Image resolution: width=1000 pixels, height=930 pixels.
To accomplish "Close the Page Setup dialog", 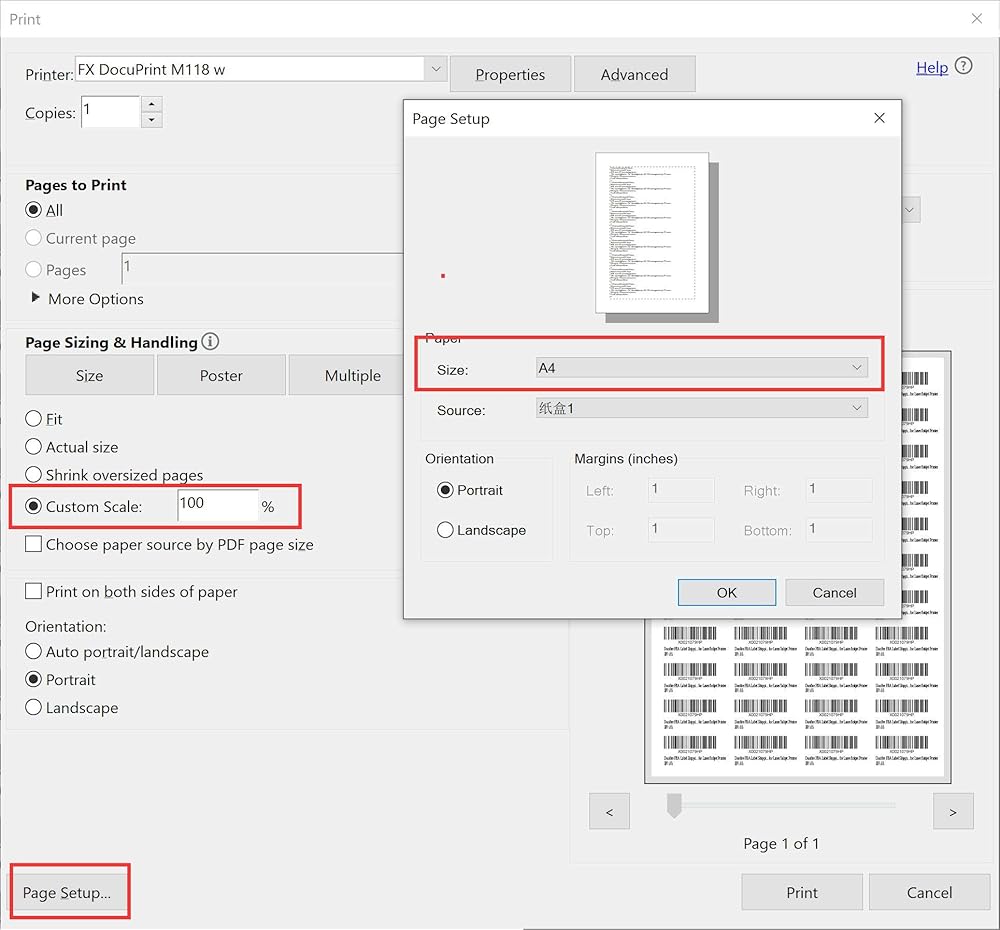I will [879, 118].
